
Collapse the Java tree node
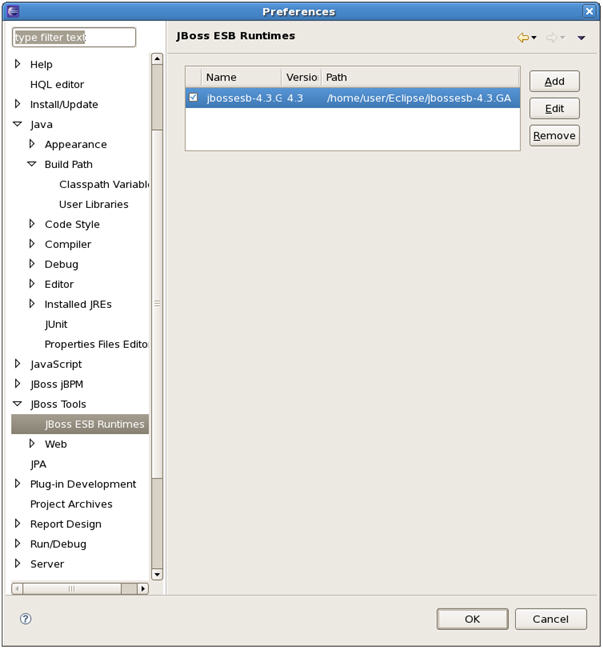pyautogui.click(x=17, y=124)
